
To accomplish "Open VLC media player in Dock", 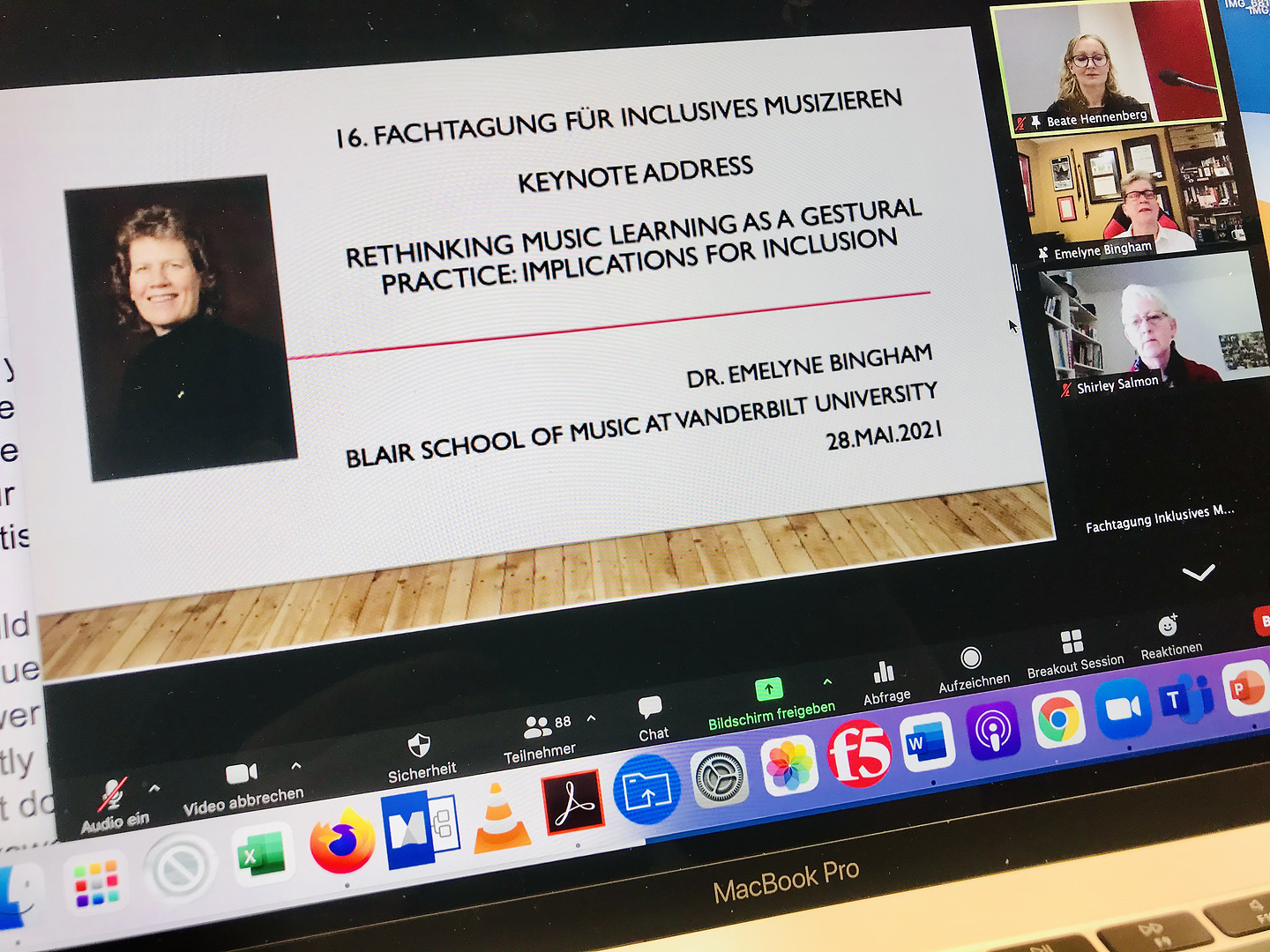I will coord(501,819).
